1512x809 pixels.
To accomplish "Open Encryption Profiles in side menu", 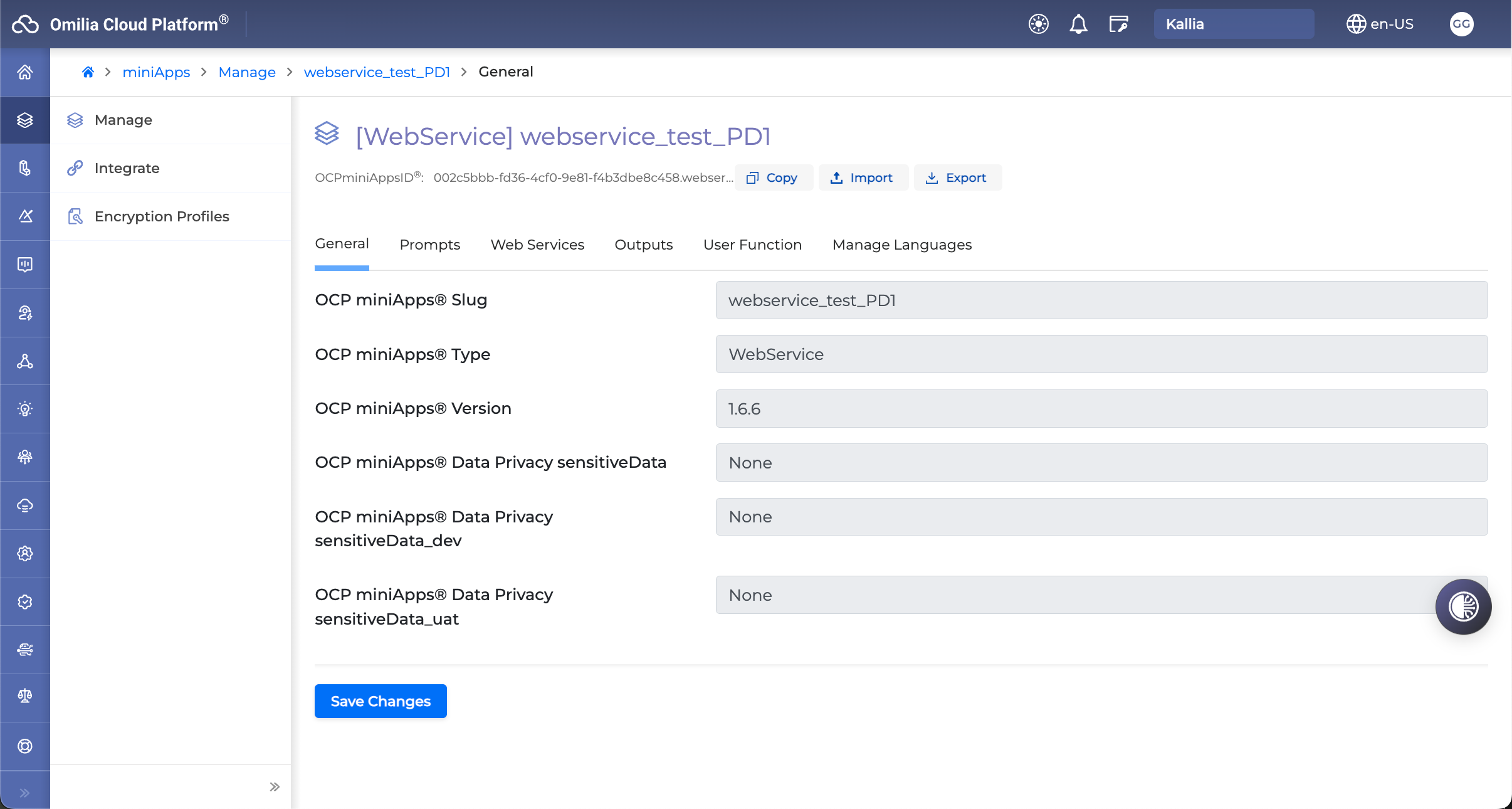I will pyautogui.click(x=162, y=216).
